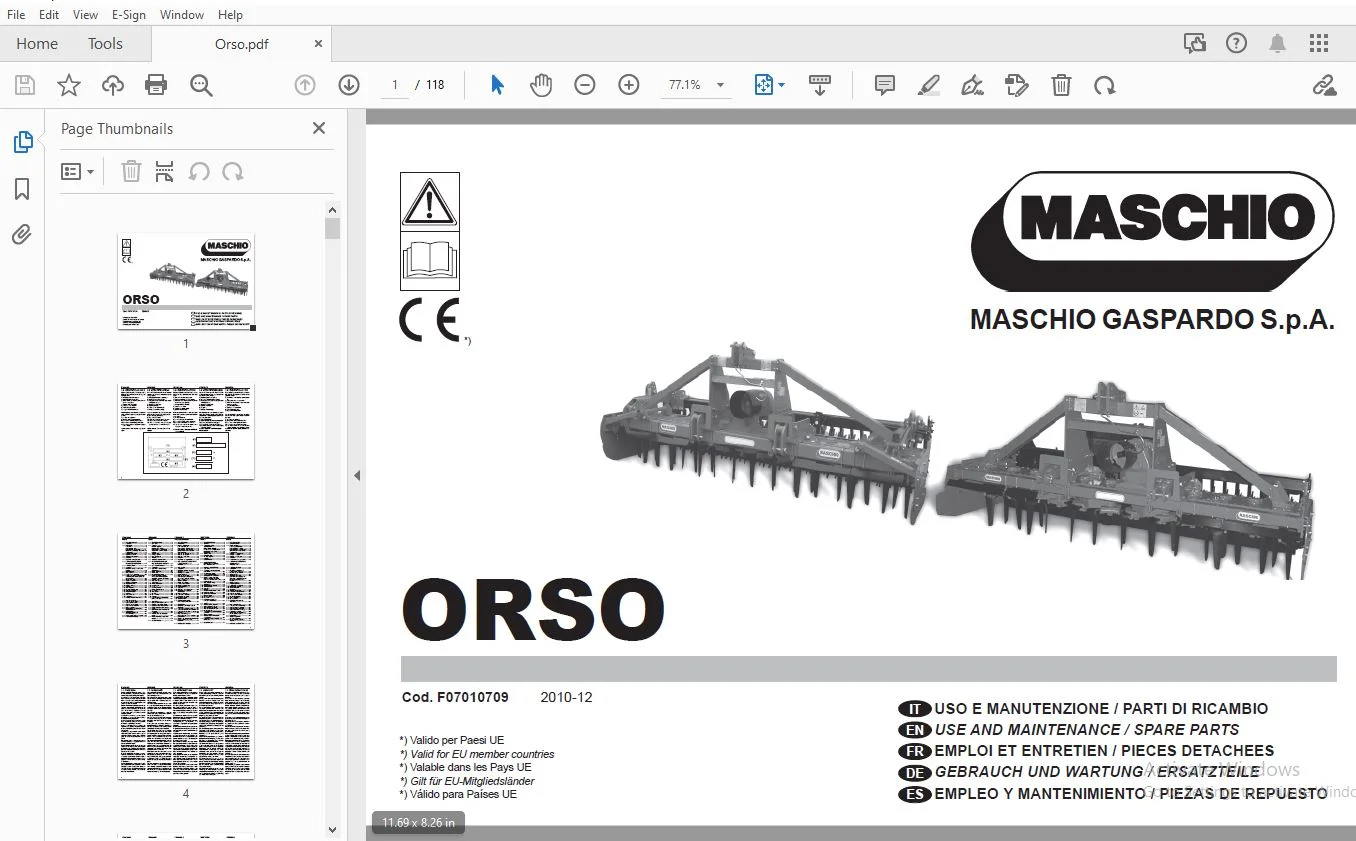Switch to the Home tab
Image resolution: width=1356 pixels, height=841 pixels.
coord(37,44)
